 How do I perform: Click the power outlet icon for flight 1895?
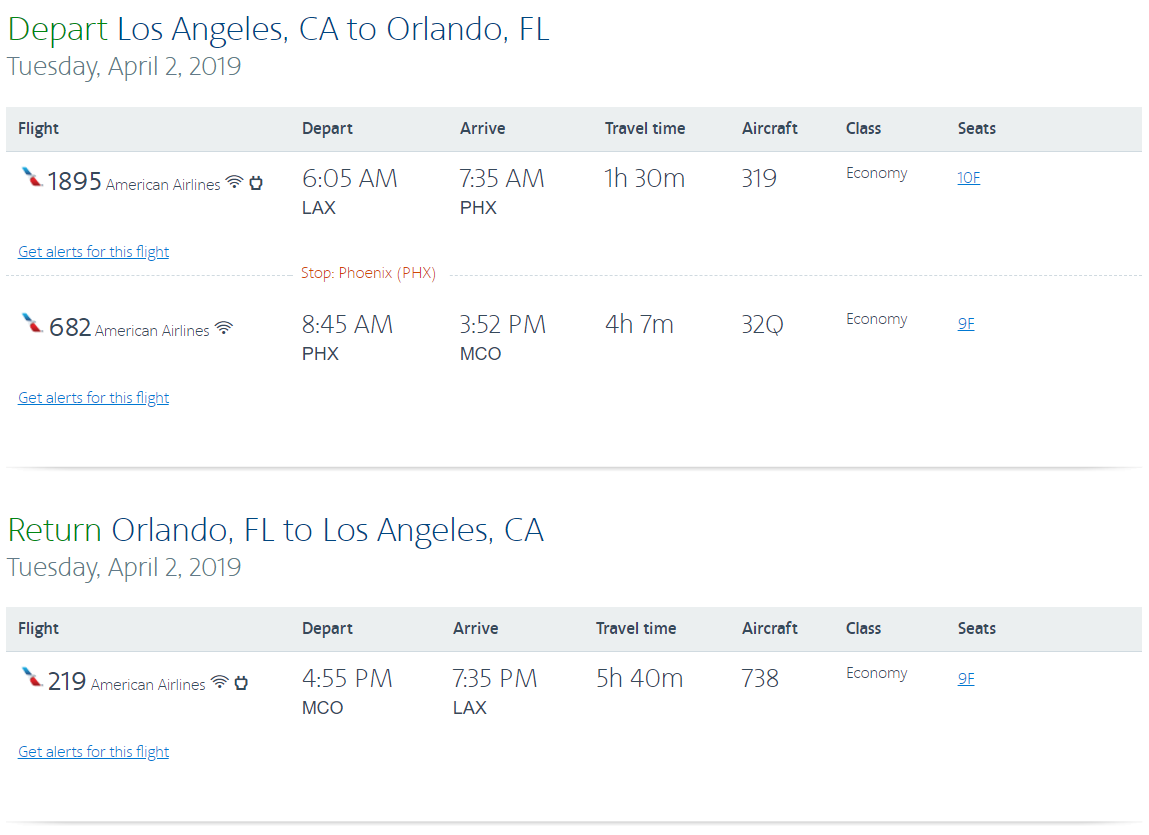(x=256, y=182)
